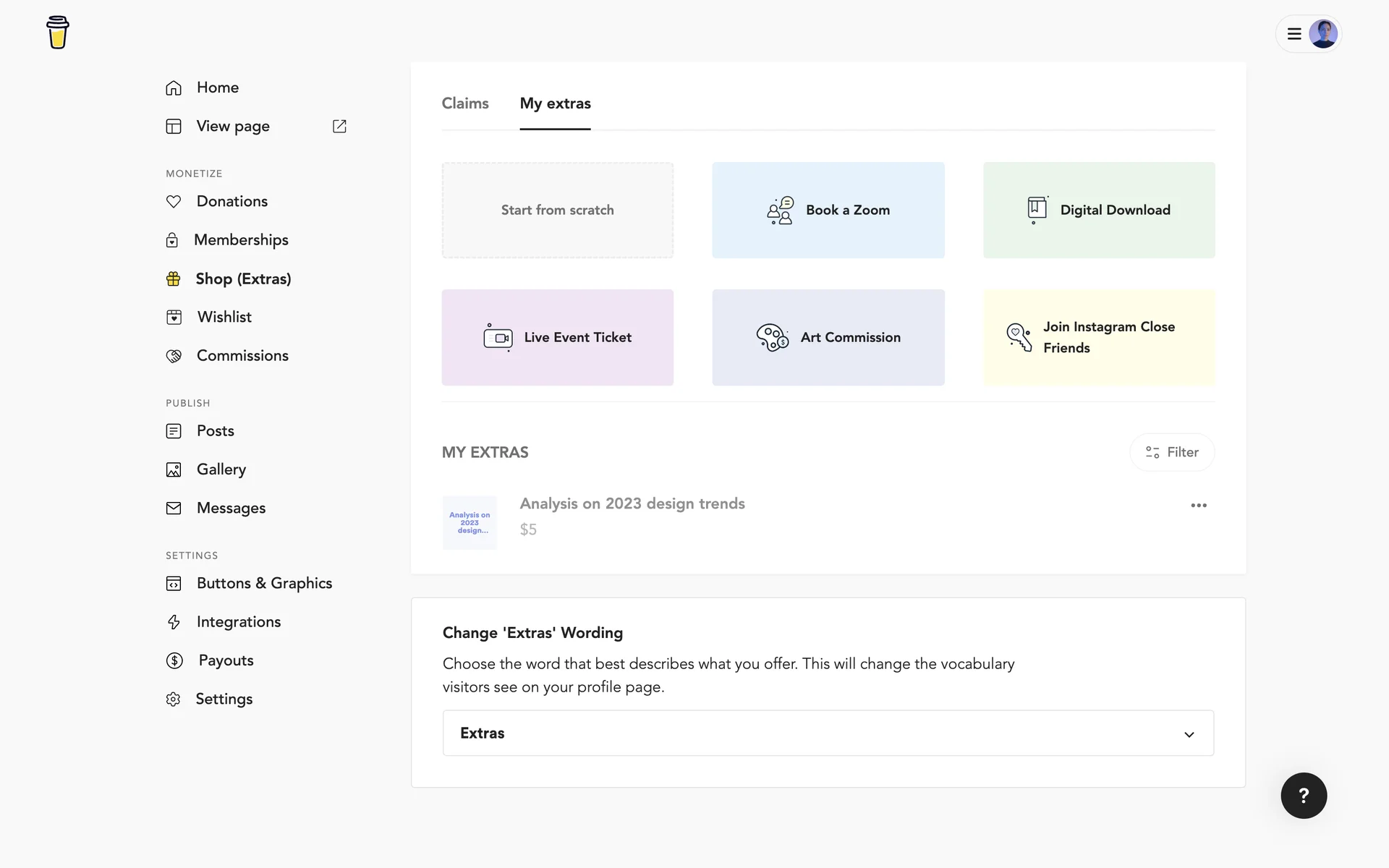Choose the Book a Zoom template

[x=828, y=210]
